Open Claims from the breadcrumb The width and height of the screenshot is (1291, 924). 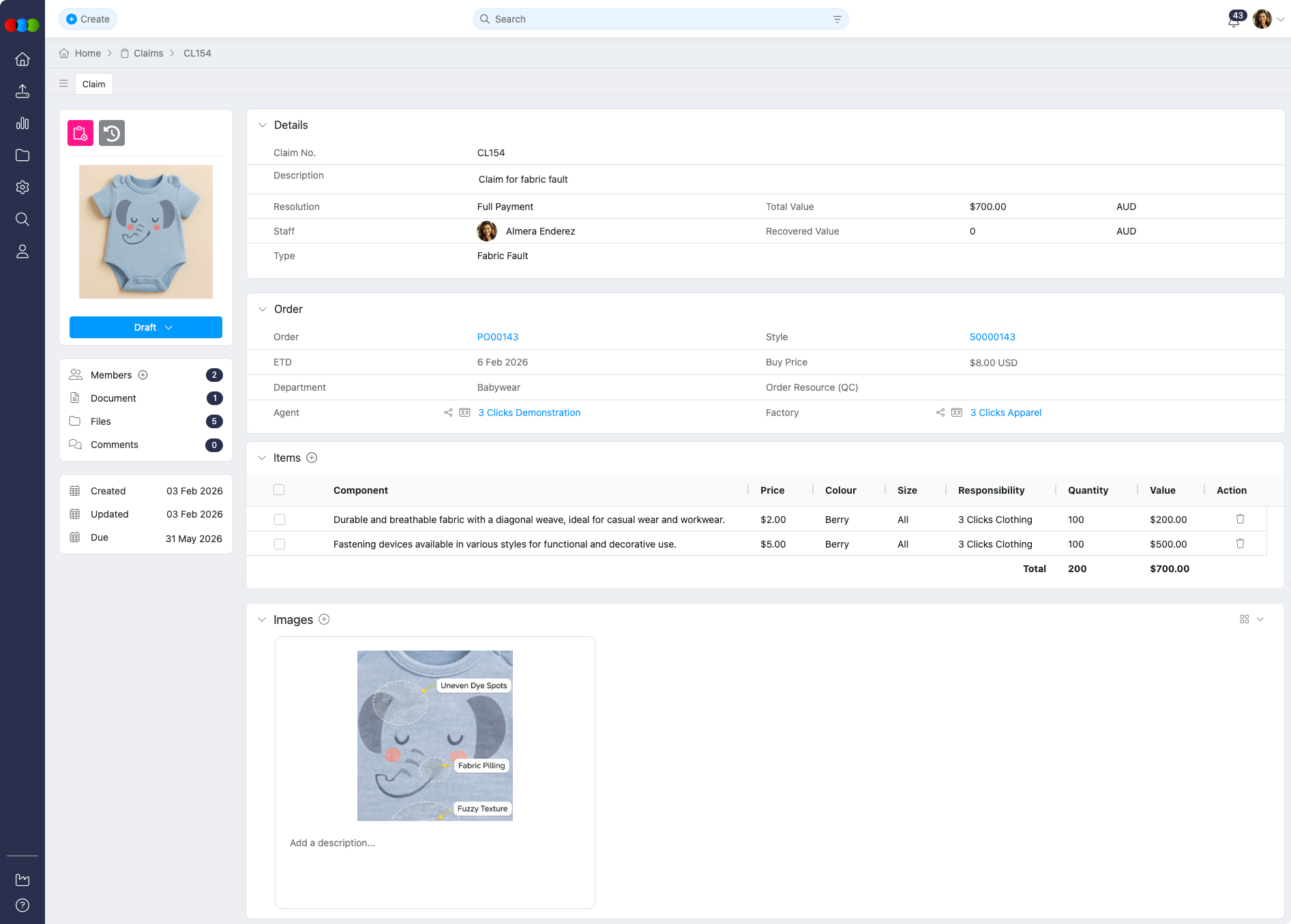click(148, 53)
